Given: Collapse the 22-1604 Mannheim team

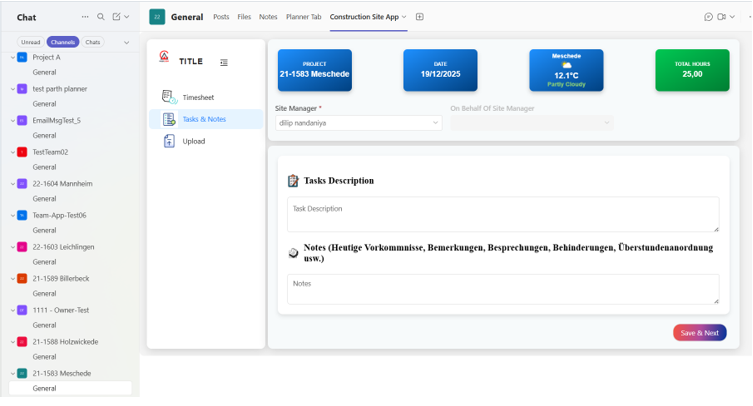Looking at the screenshot, I should pos(12,184).
